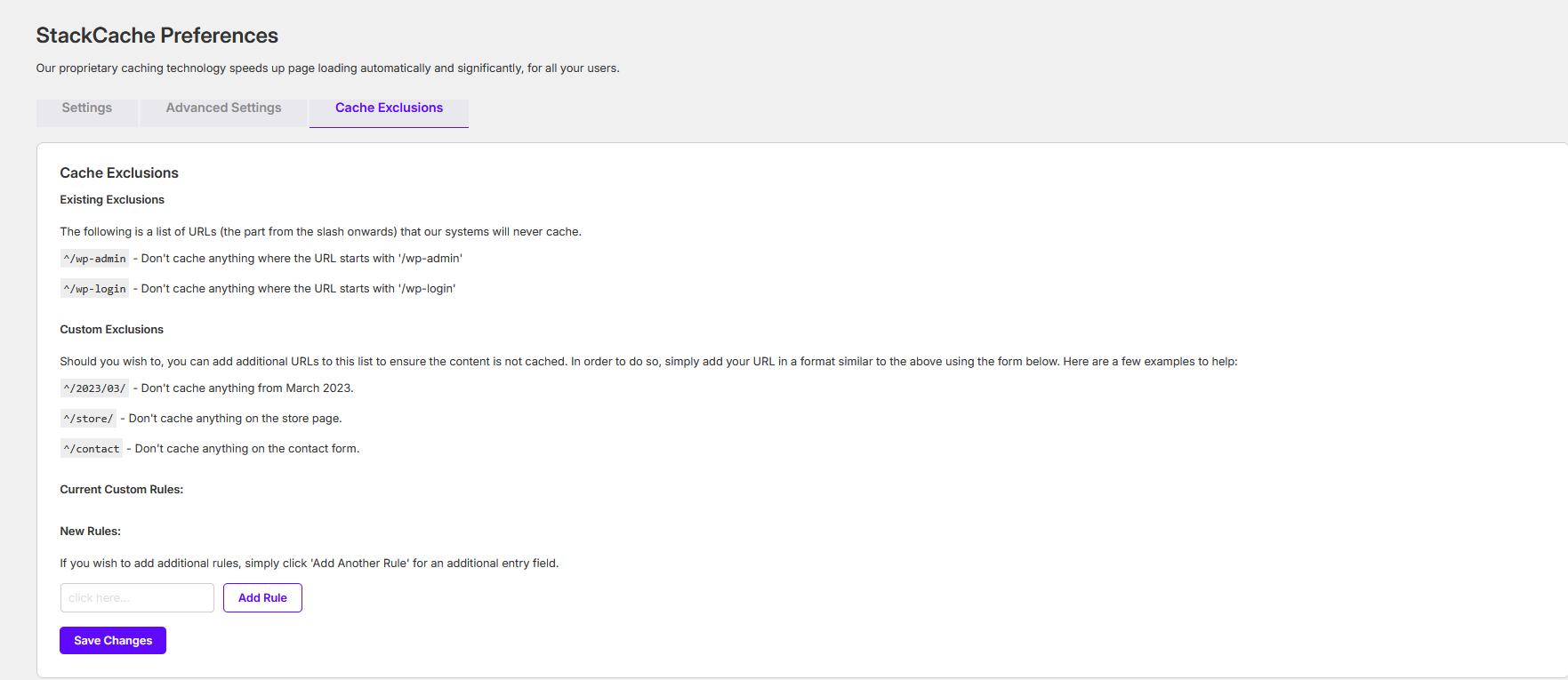Click the ^/wp-login code snippet
The height and width of the screenshot is (680, 1568).
(x=95, y=289)
